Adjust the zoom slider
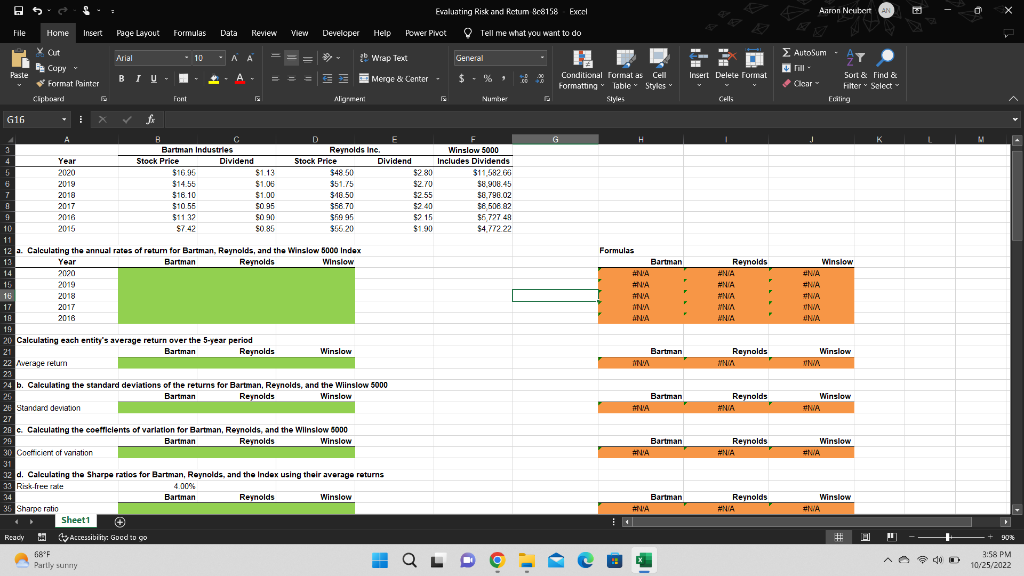Viewport: 1024px width, 576px height. pyautogui.click(x=948, y=537)
